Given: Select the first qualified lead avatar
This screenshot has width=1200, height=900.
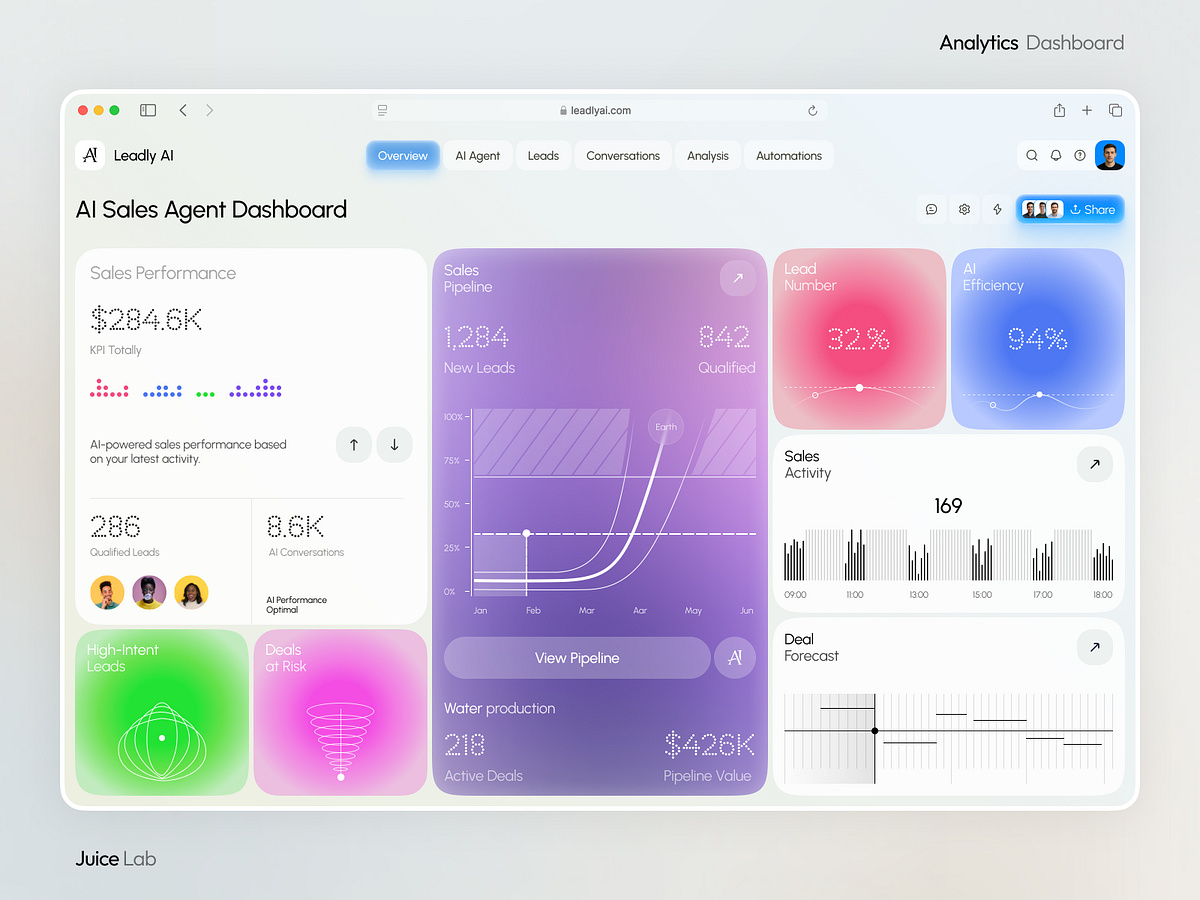Looking at the screenshot, I should pos(107,592).
